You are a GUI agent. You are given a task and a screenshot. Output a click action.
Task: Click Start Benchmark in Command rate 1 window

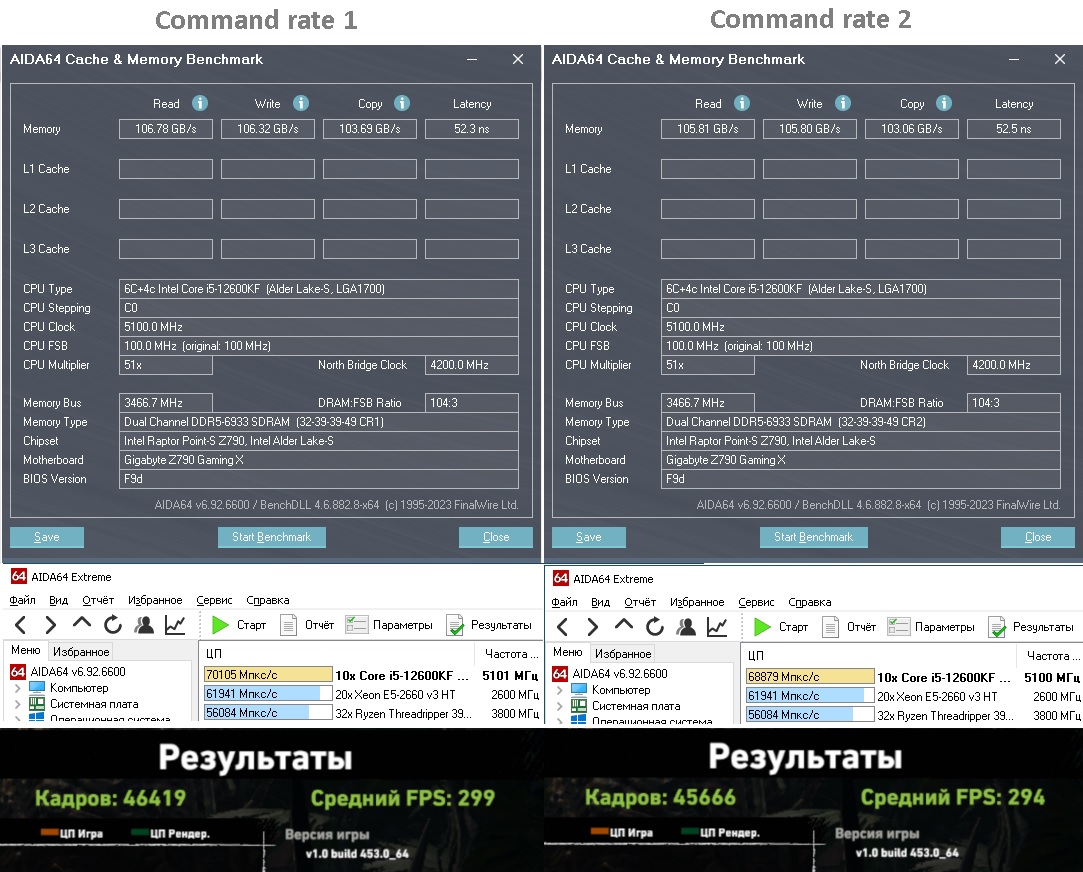[x=271, y=537]
